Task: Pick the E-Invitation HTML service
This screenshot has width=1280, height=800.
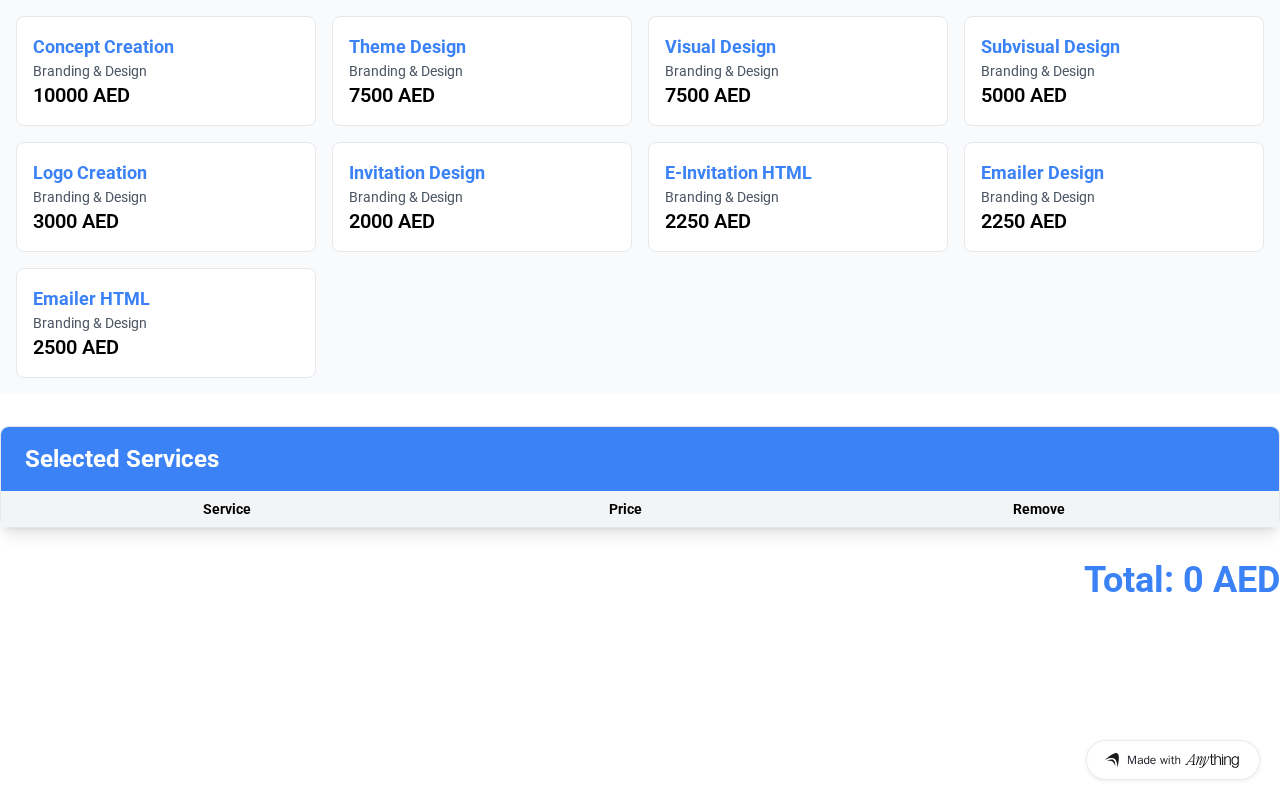Action: tap(798, 197)
